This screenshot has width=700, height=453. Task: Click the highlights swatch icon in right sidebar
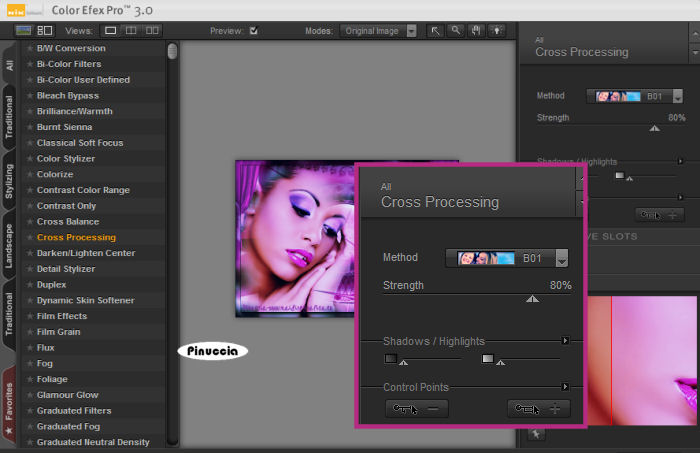tap(620, 175)
